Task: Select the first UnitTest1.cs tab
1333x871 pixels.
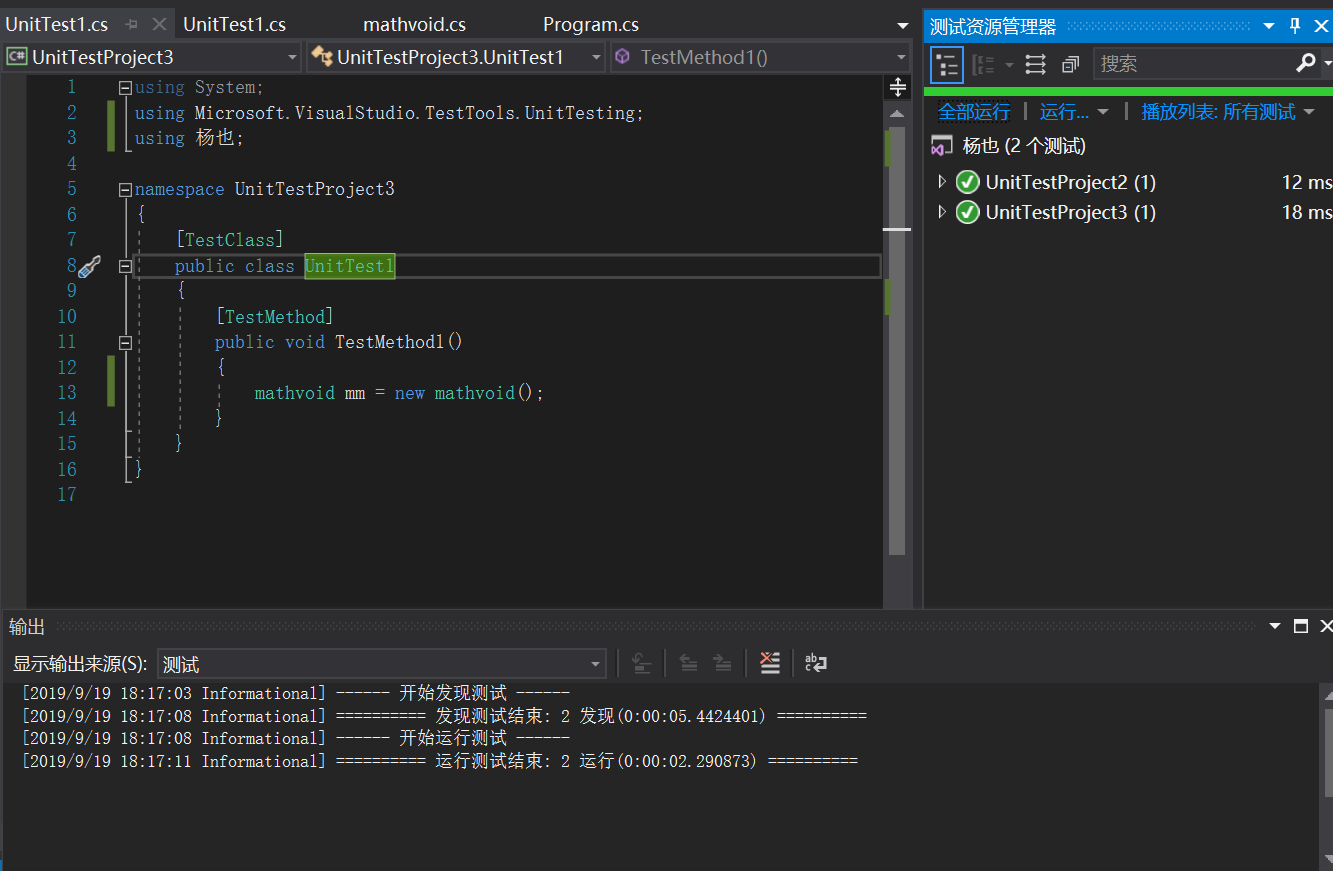Action: click(x=57, y=24)
